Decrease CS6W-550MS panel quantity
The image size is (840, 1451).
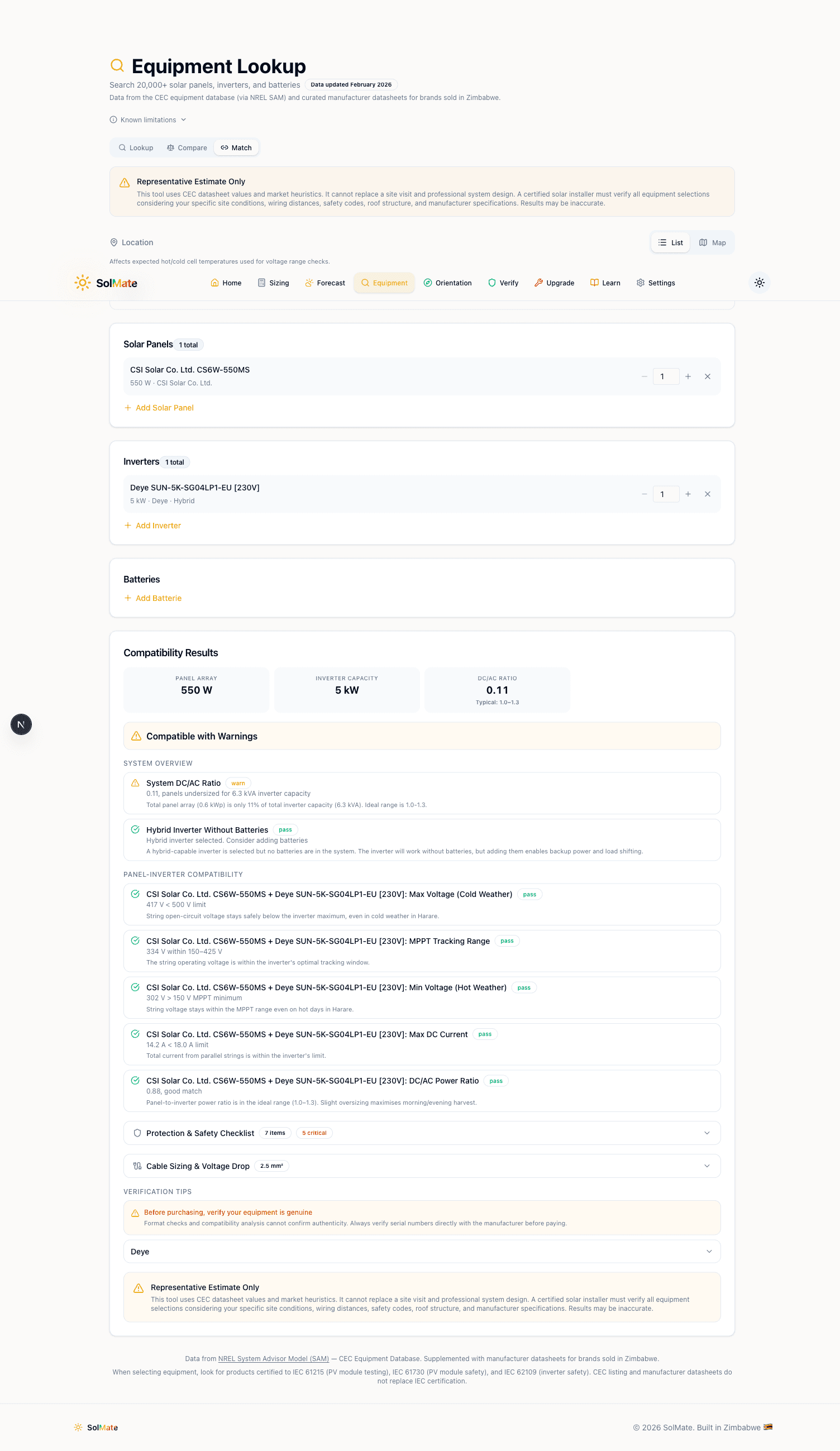645,376
